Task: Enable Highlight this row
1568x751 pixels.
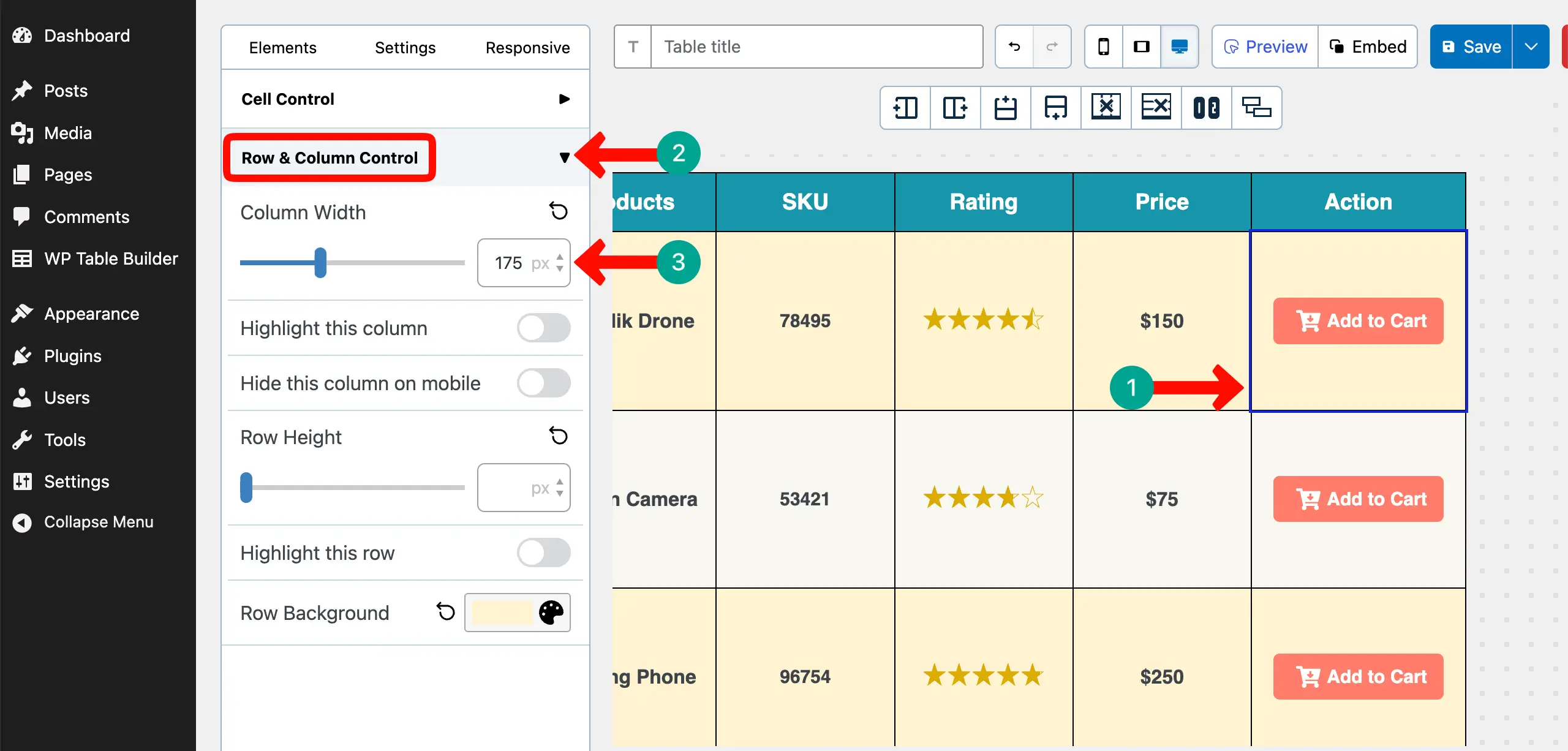Action: [544, 553]
